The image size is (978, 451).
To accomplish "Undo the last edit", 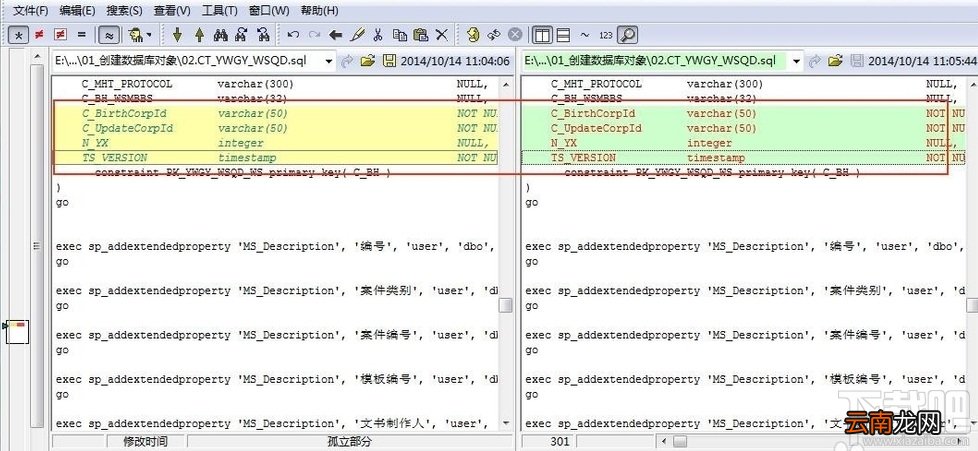I will tap(293, 35).
